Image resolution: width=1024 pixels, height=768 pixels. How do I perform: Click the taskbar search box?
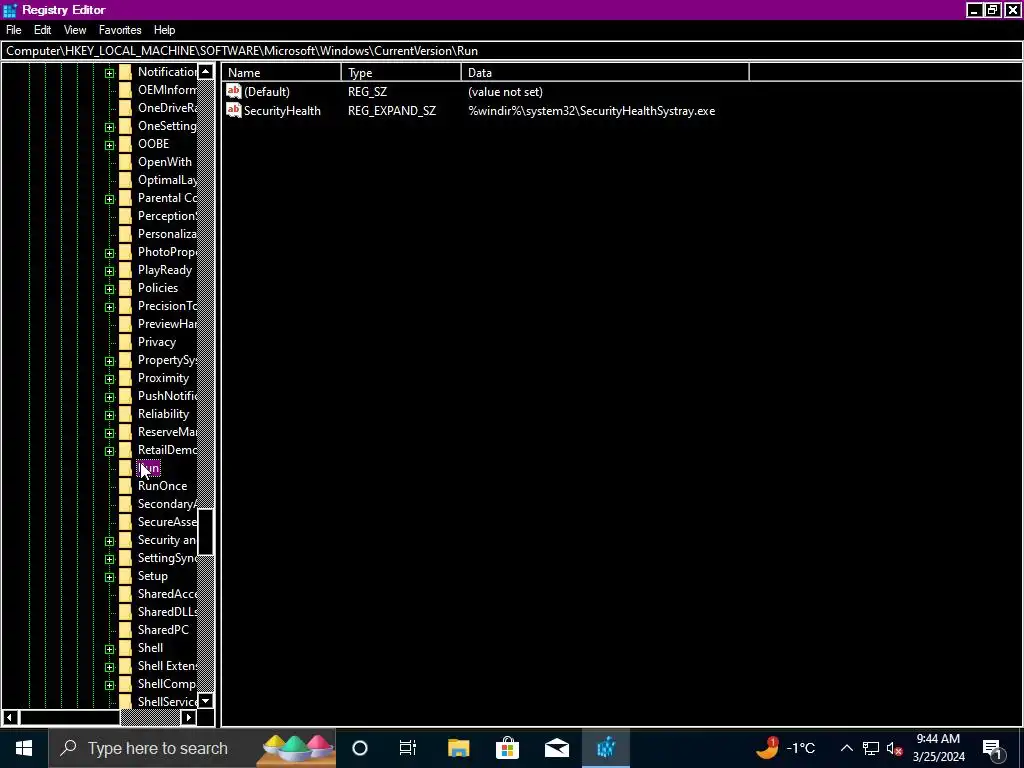click(x=192, y=748)
